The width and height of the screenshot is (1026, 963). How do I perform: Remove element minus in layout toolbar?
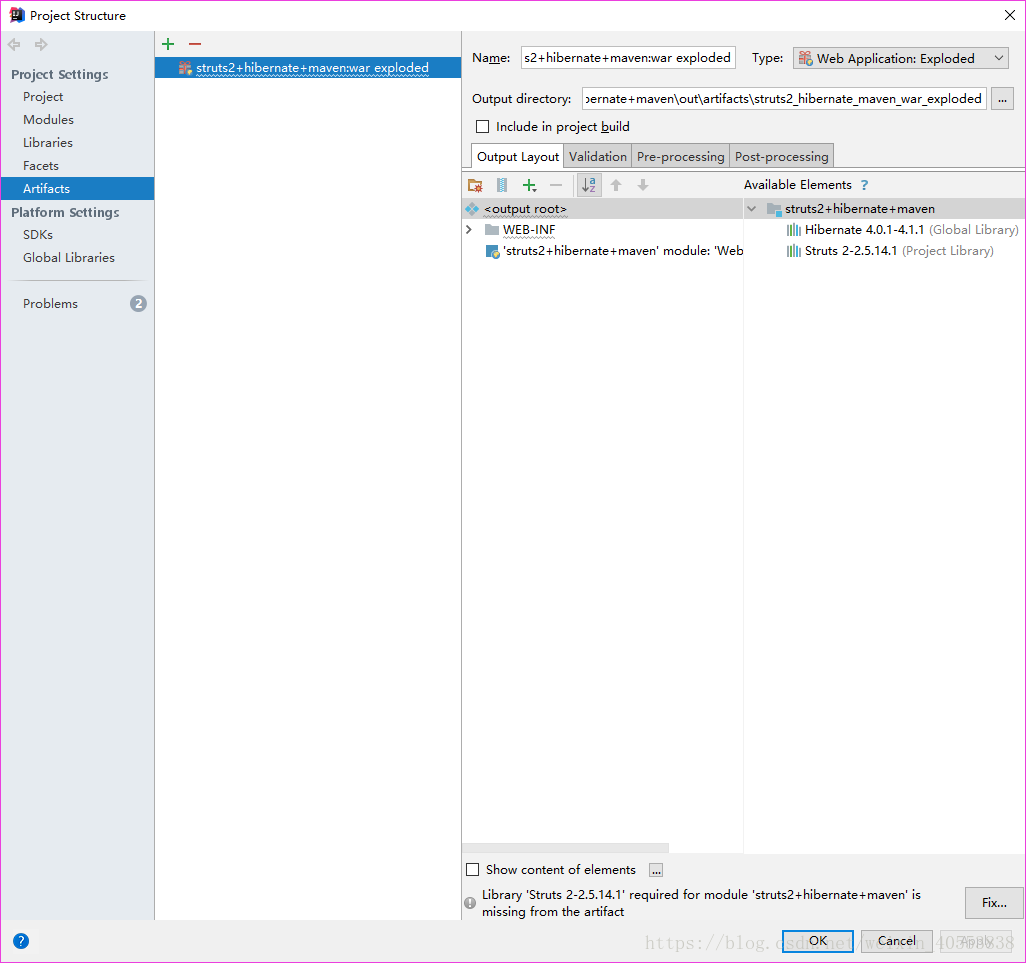[556, 185]
